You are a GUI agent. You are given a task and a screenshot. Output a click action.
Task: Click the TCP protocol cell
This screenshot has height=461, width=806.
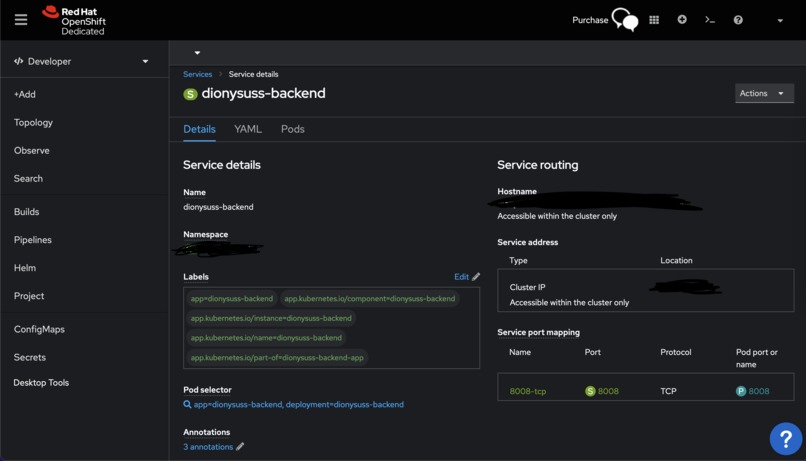(668, 391)
